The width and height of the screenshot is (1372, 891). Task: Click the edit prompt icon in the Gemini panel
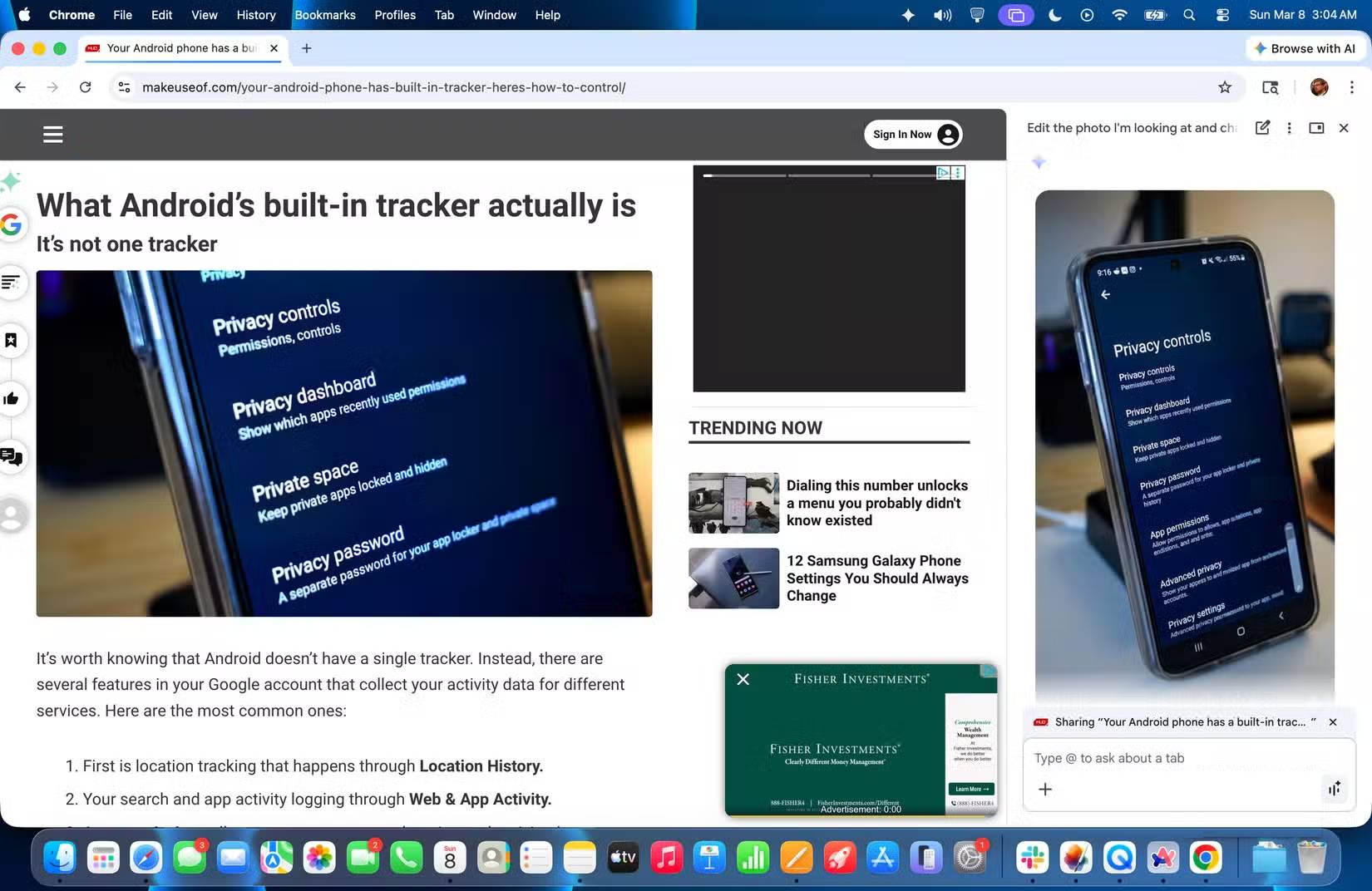click(x=1262, y=128)
